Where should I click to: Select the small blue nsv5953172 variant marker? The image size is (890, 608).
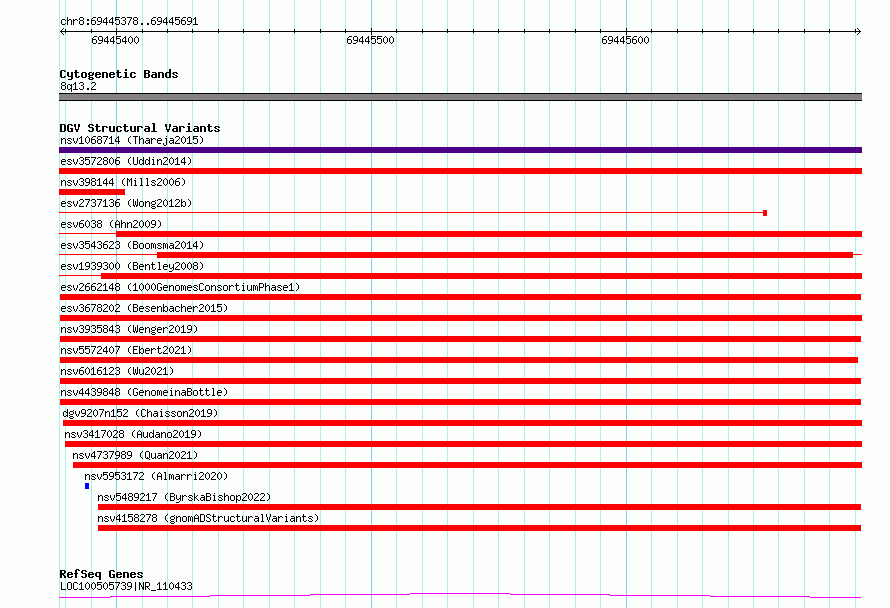[87, 486]
